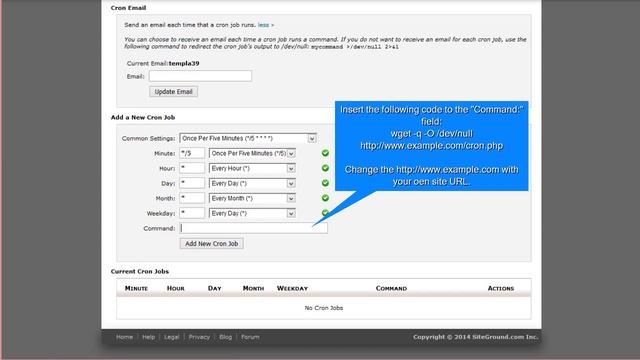Open the Minute preset dropdown
Viewport: 640px width, 360px height.
252,153
